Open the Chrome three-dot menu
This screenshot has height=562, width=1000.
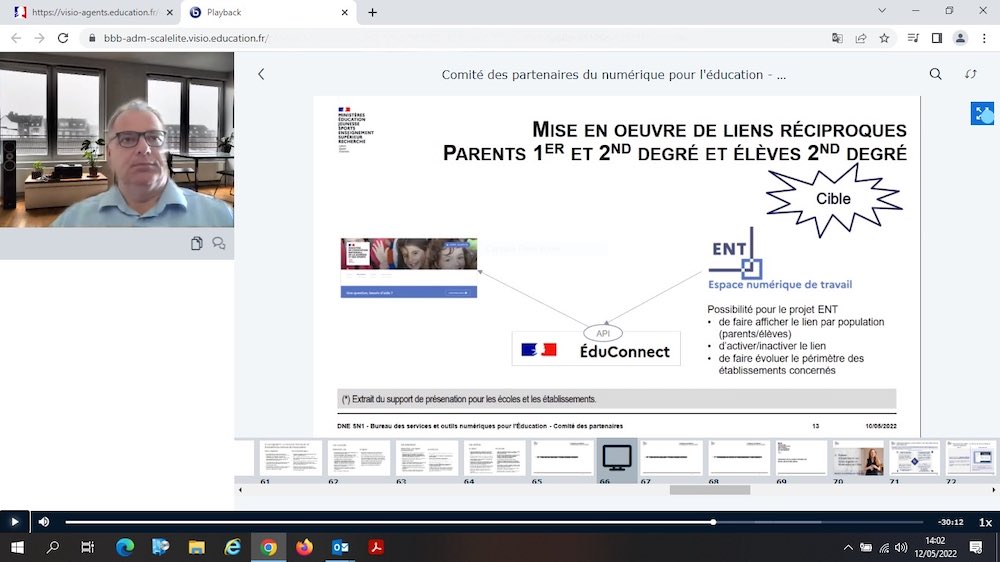[984, 38]
